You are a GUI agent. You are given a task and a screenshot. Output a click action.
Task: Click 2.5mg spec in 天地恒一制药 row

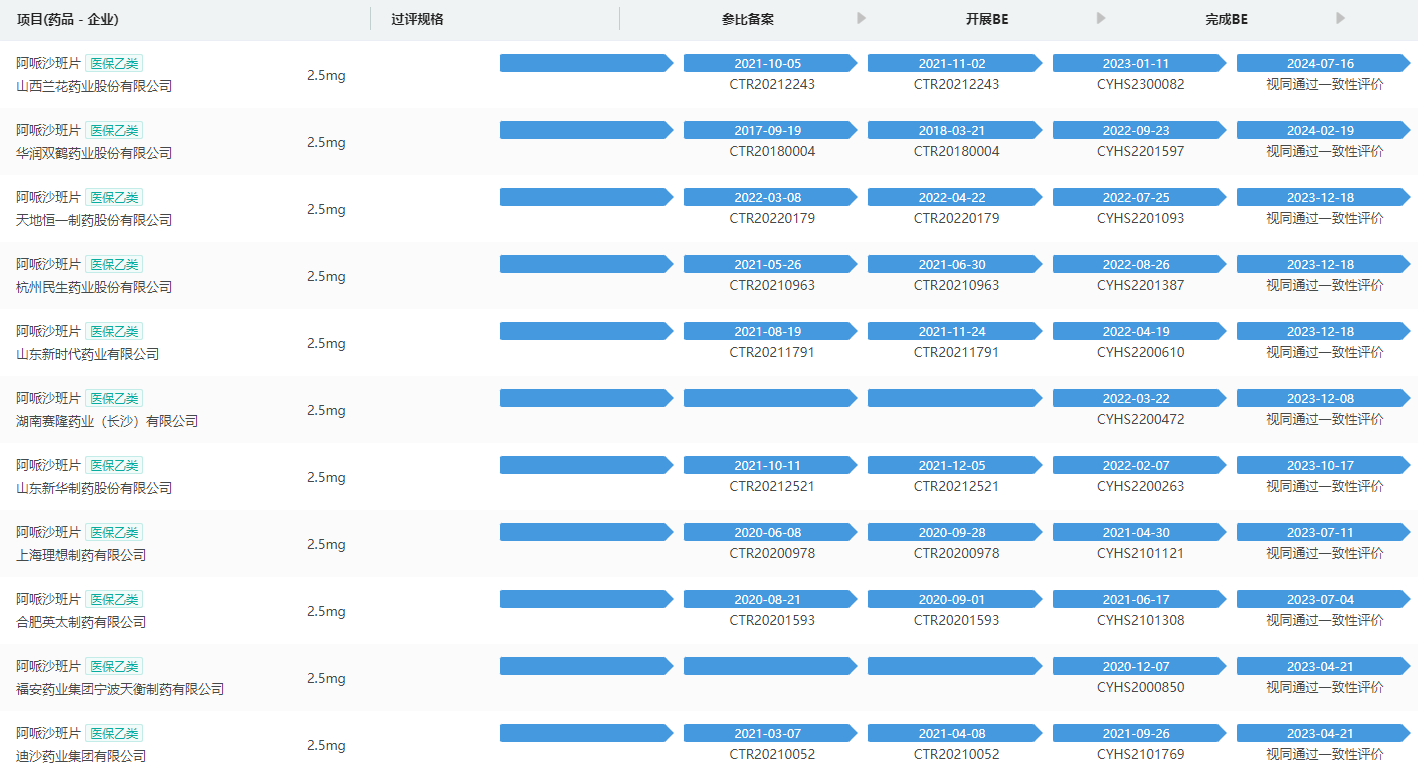[x=326, y=209]
